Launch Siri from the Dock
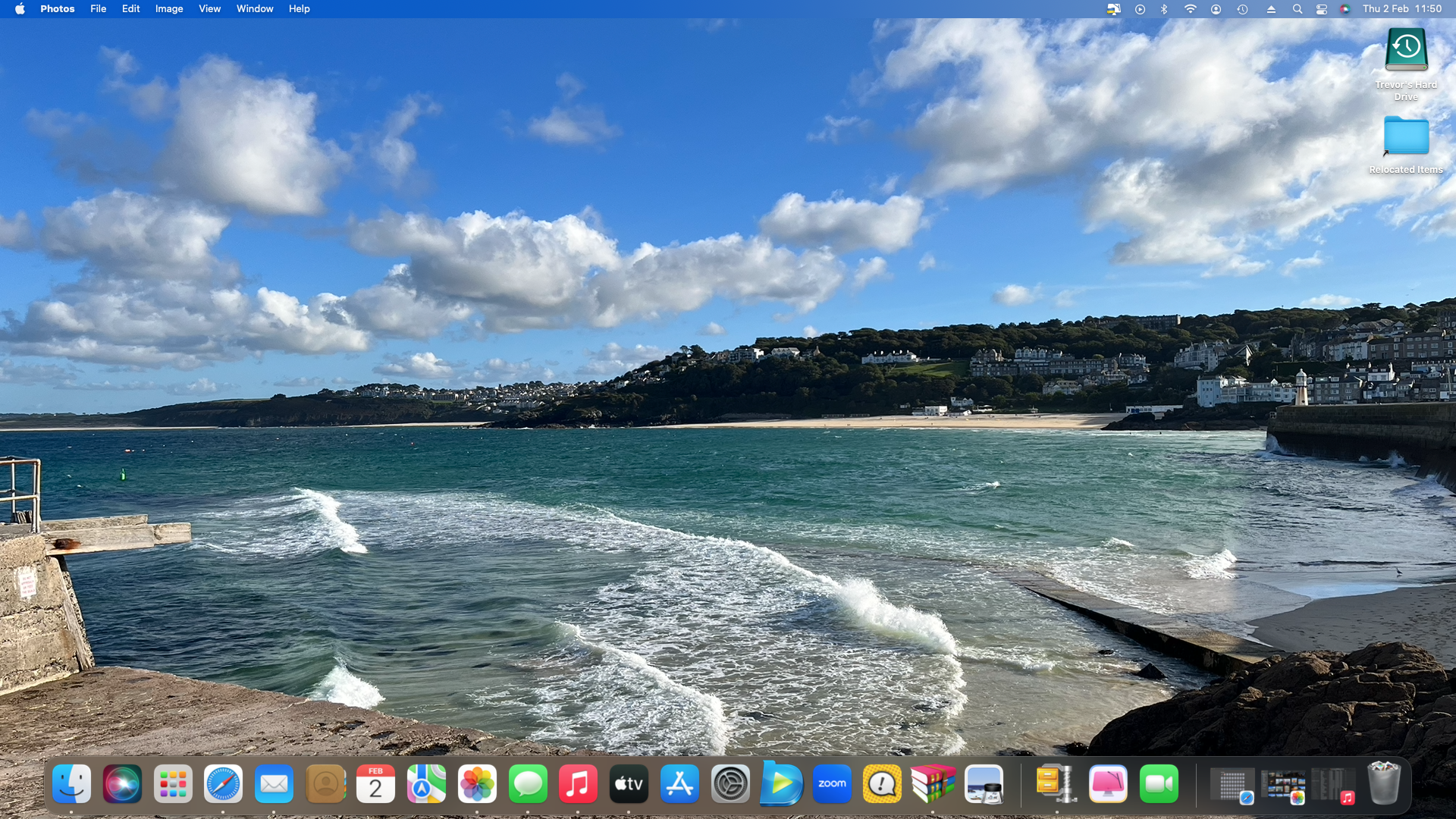This screenshot has width=1456, height=819. click(x=122, y=784)
